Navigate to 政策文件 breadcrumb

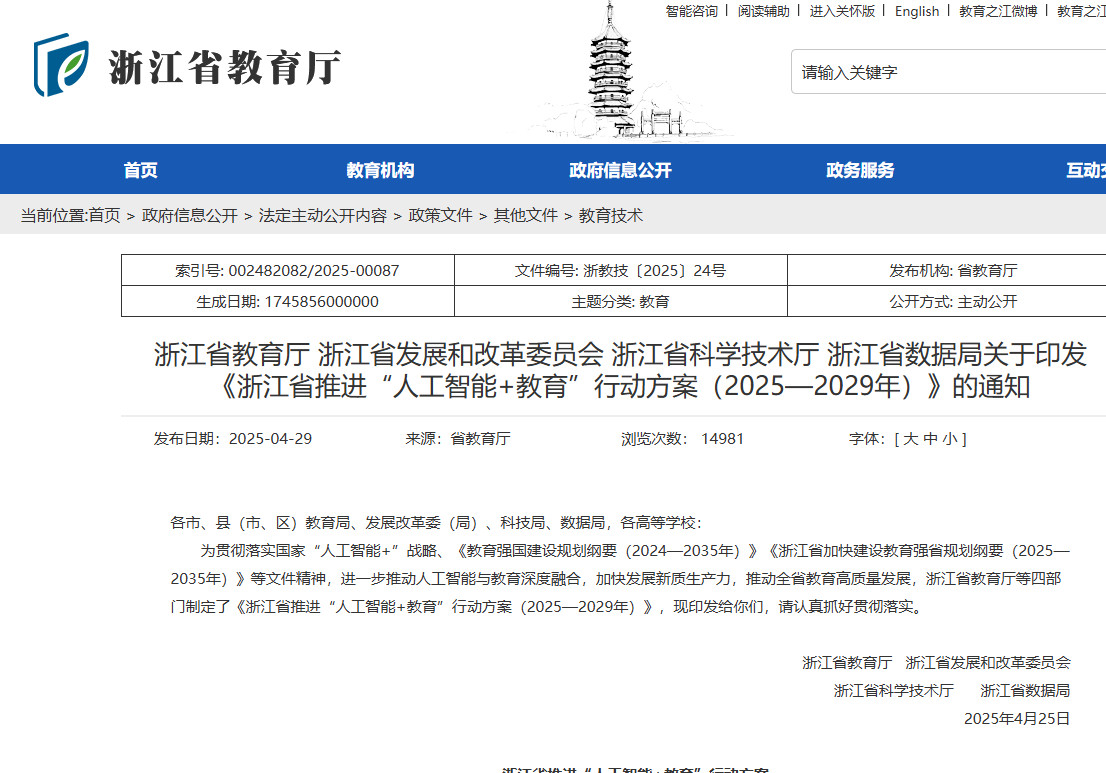tap(440, 215)
